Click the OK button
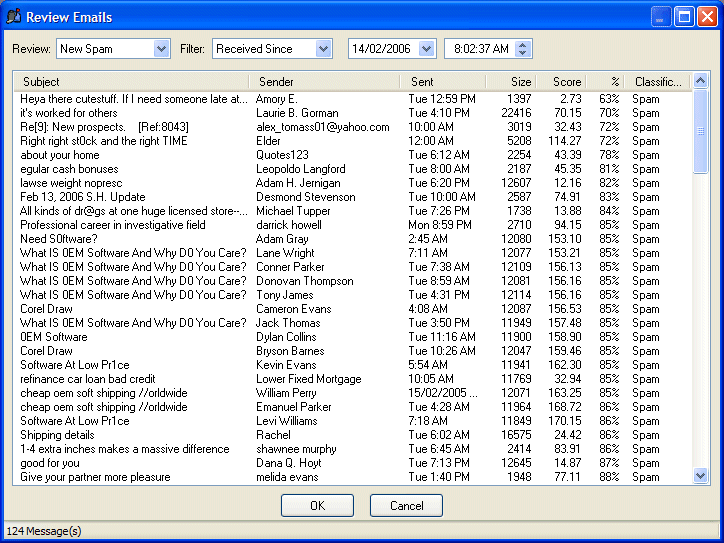Viewport: 724px width, 543px height. pos(317,506)
